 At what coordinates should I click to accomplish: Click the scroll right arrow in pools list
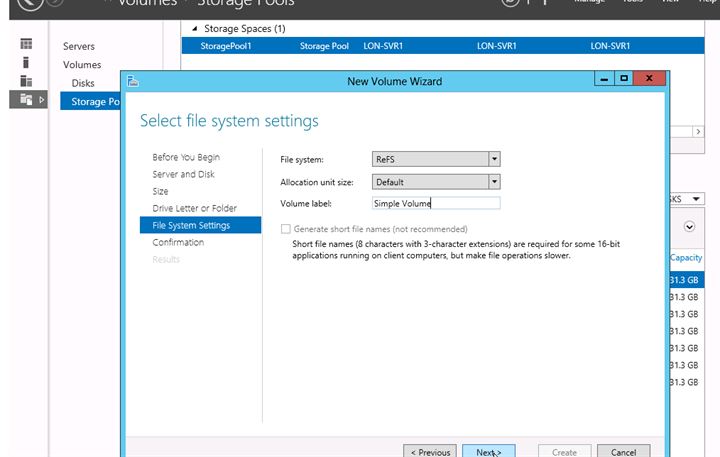(x=698, y=131)
